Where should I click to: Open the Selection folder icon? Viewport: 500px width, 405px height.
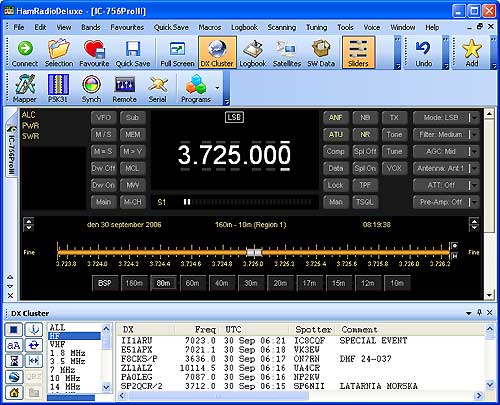point(59,53)
